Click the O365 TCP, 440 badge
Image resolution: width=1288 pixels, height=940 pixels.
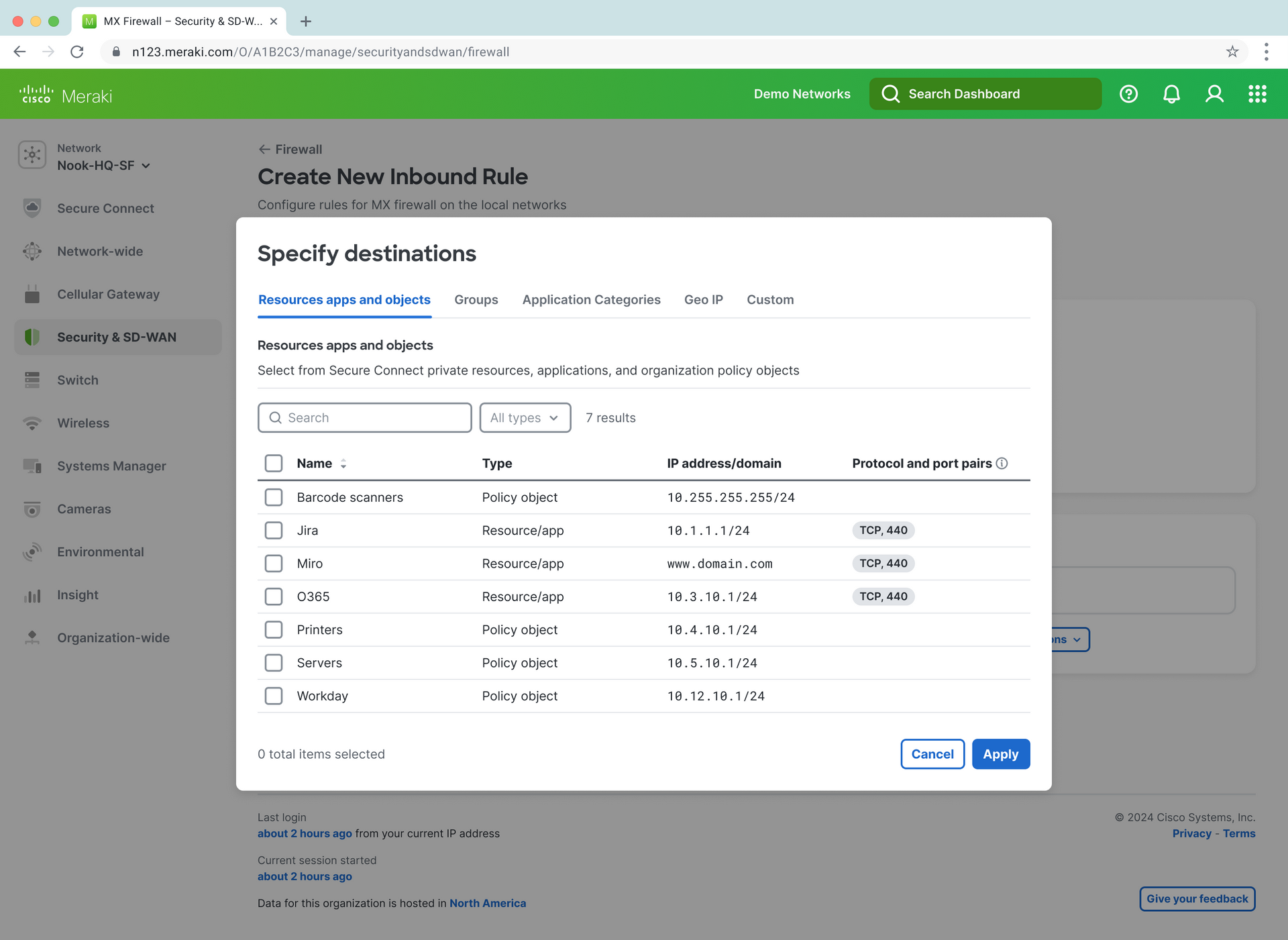point(883,596)
